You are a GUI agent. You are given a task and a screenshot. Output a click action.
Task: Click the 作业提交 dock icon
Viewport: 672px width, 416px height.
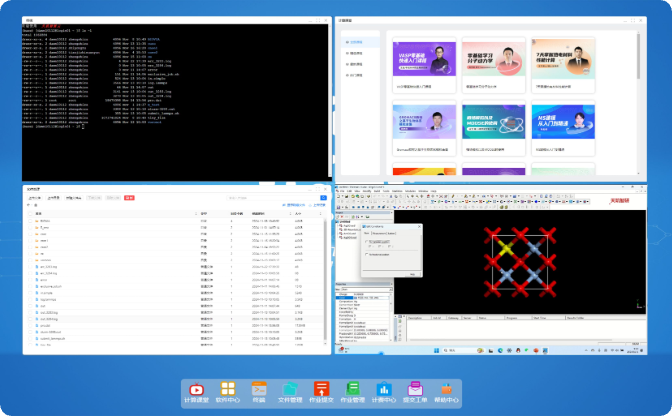[x=321, y=390]
